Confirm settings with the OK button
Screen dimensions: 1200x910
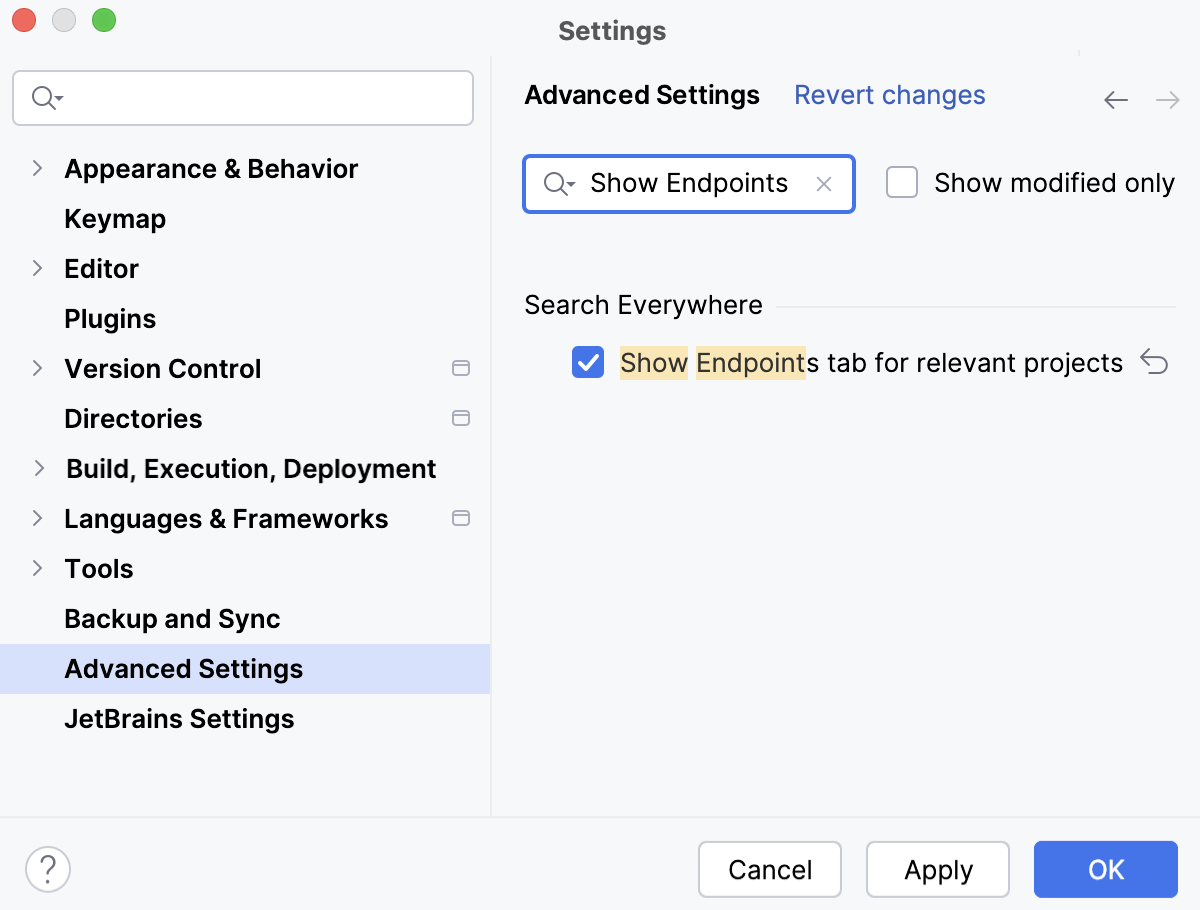tap(1105, 869)
